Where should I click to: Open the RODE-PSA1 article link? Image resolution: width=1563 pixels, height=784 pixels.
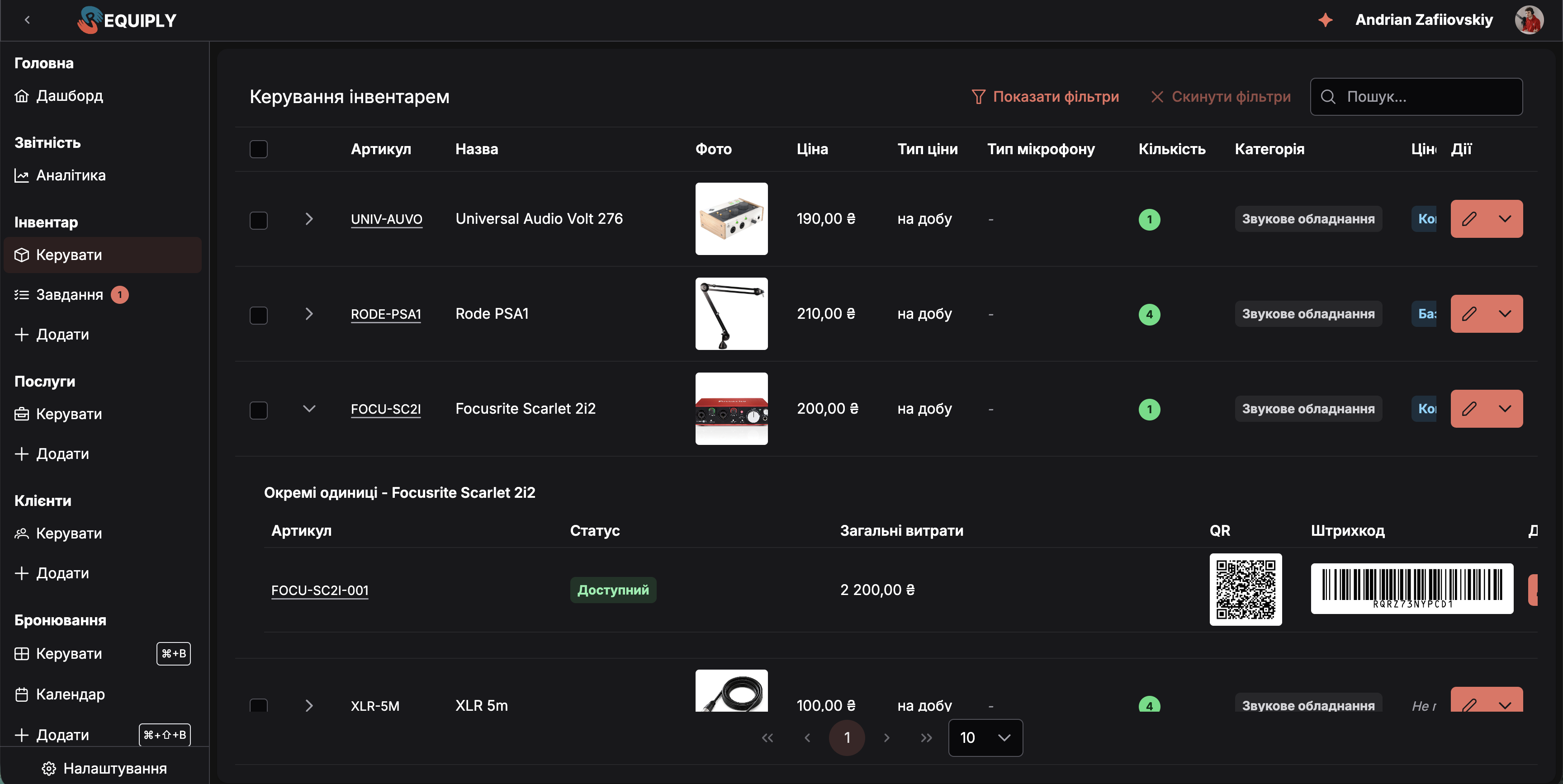point(386,314)
